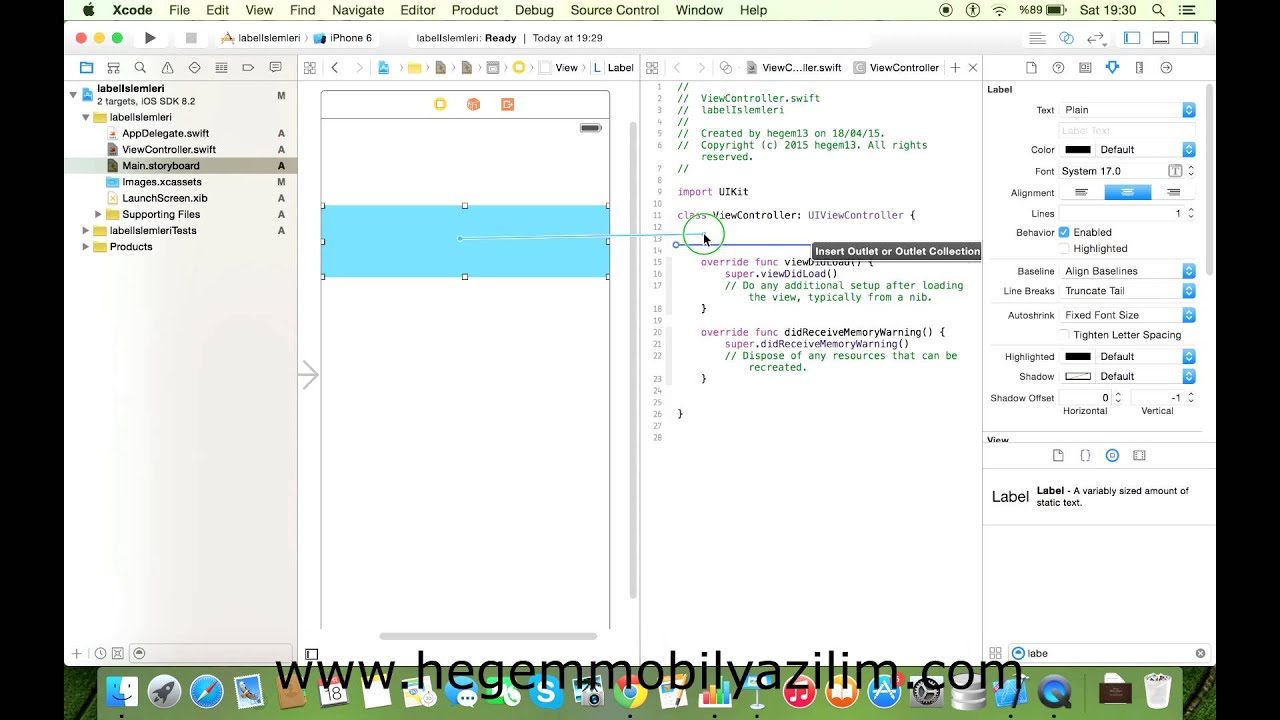Set label alignment to center

click(x=1127, y=192)
